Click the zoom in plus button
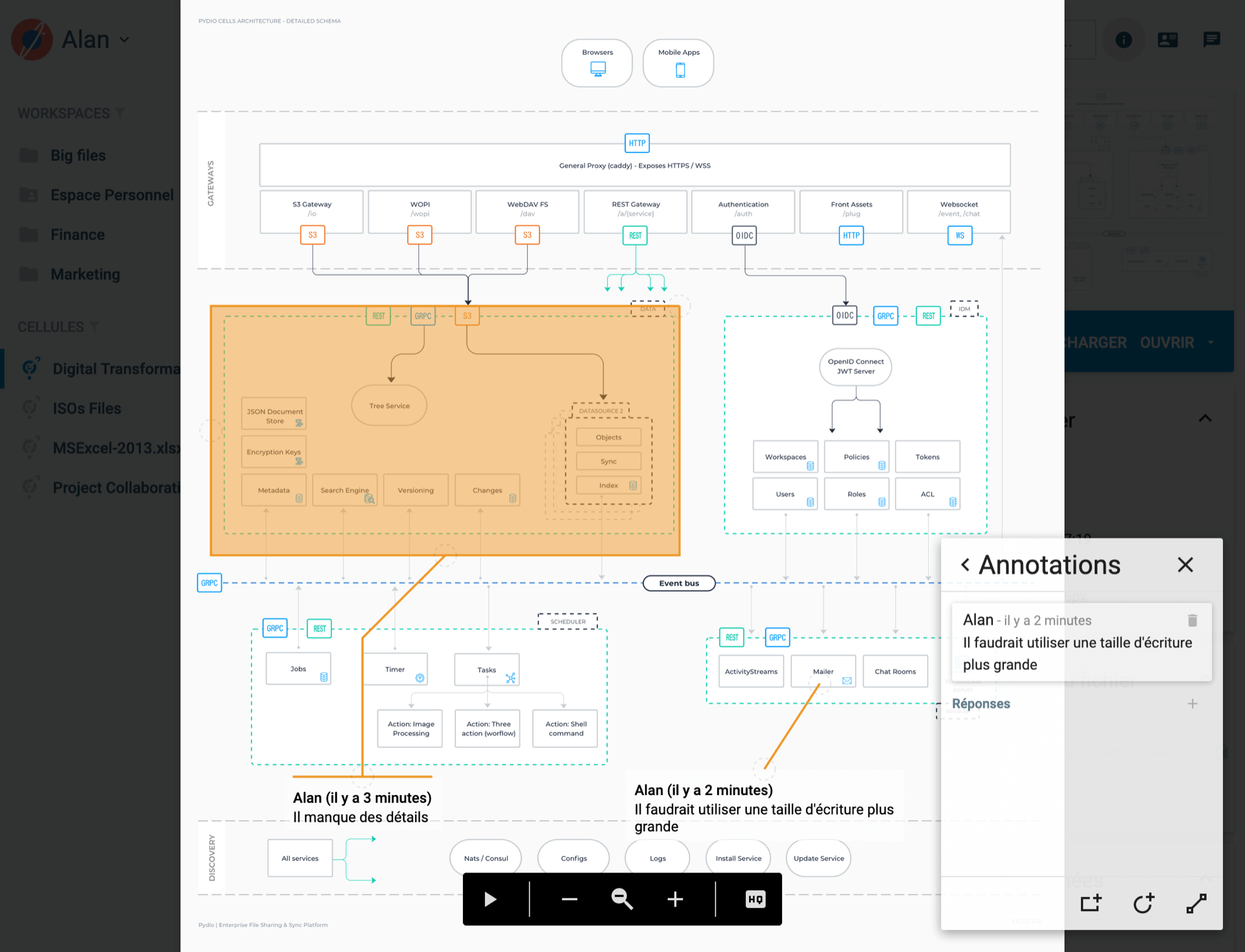 tap(675, 899)
